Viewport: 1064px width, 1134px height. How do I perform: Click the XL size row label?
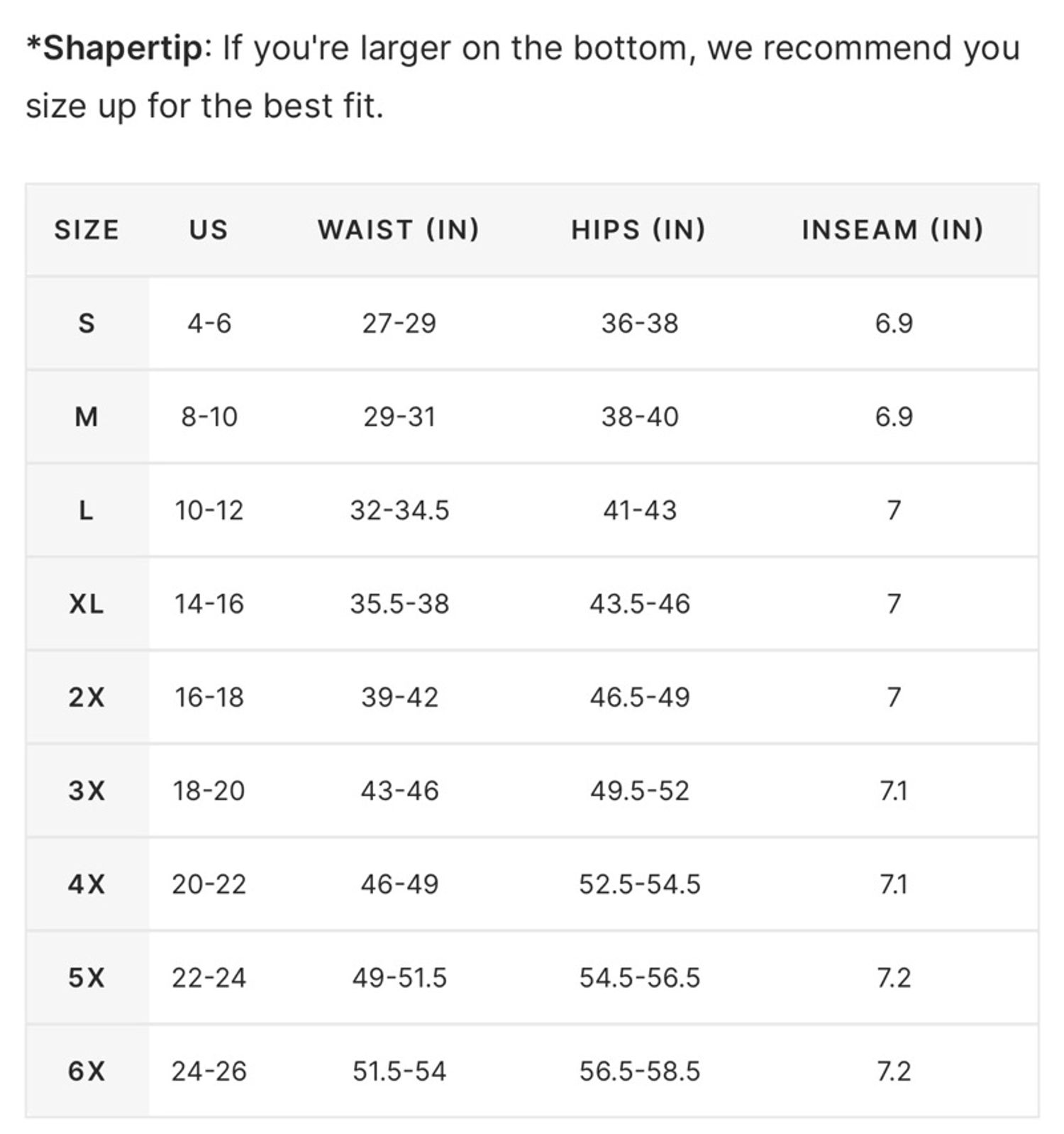[x=87, y=604]
